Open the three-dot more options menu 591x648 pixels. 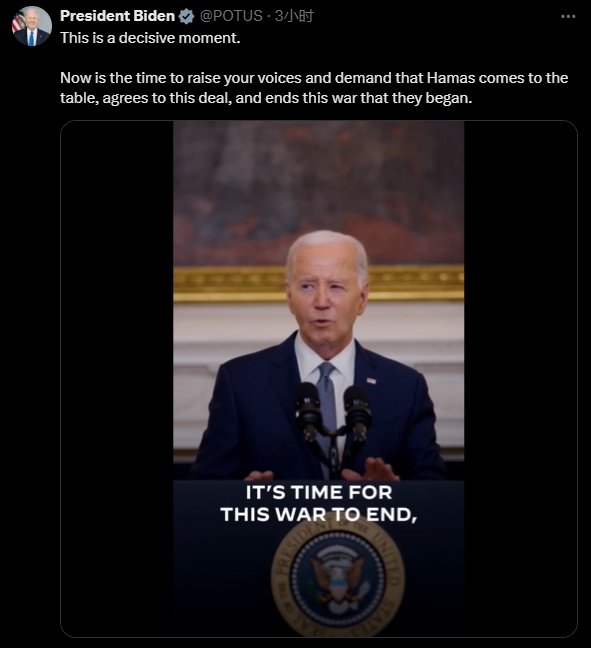click(568, 17)
